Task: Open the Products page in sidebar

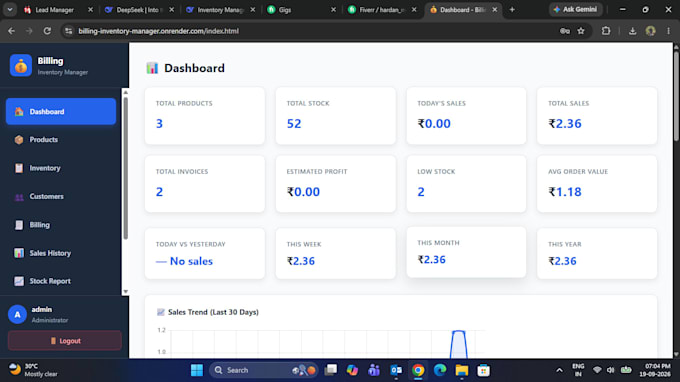Action: click(61, 140)
